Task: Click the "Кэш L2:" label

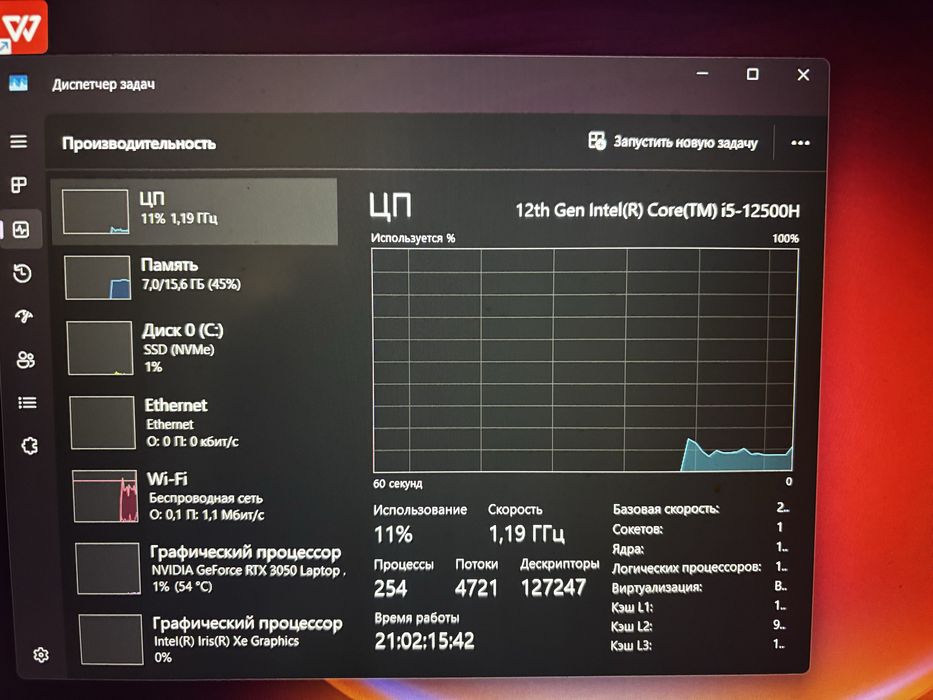Action: (x=631, y=626)
